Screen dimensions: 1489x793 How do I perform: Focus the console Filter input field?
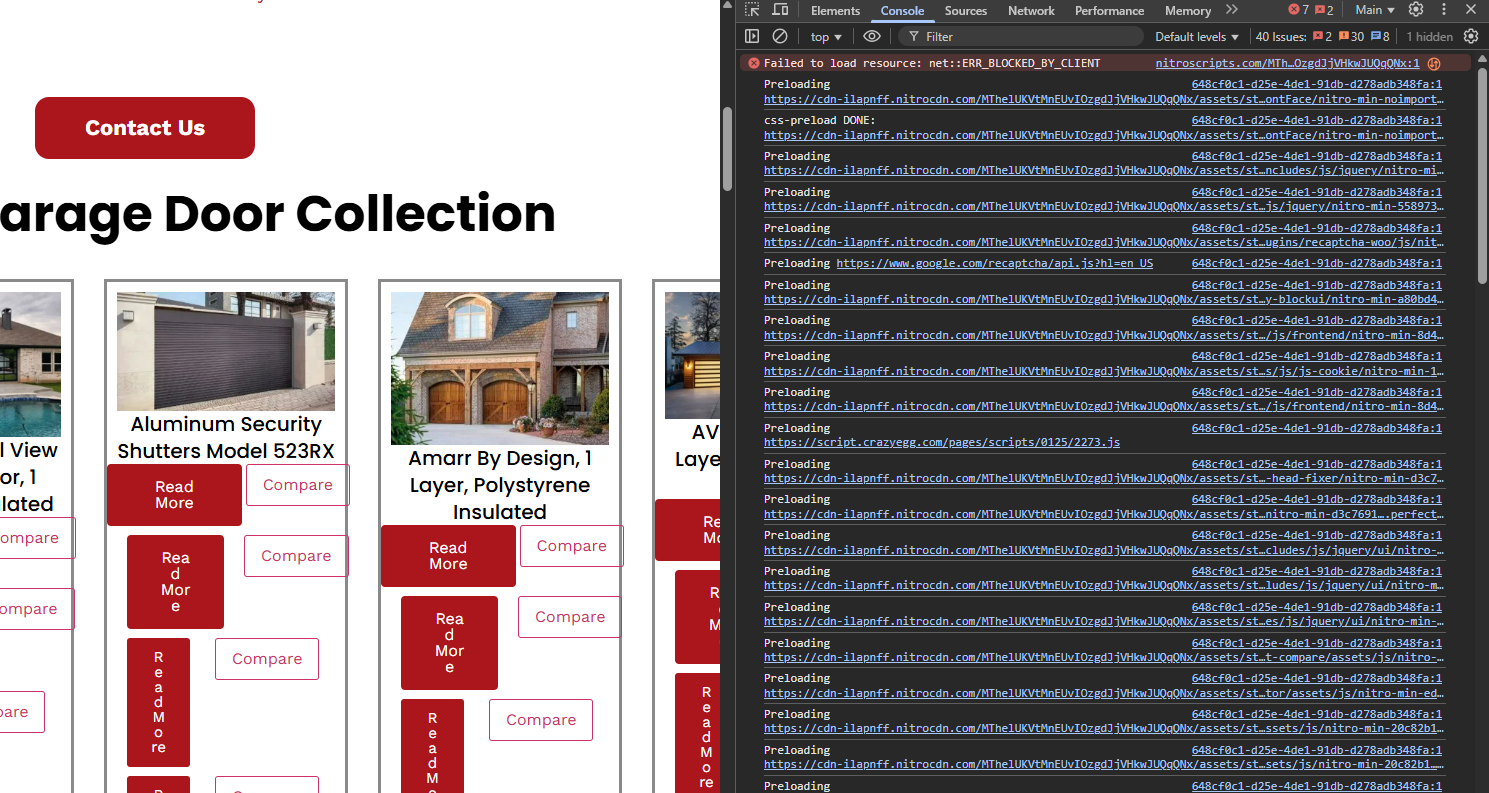tap(1020, 36)
